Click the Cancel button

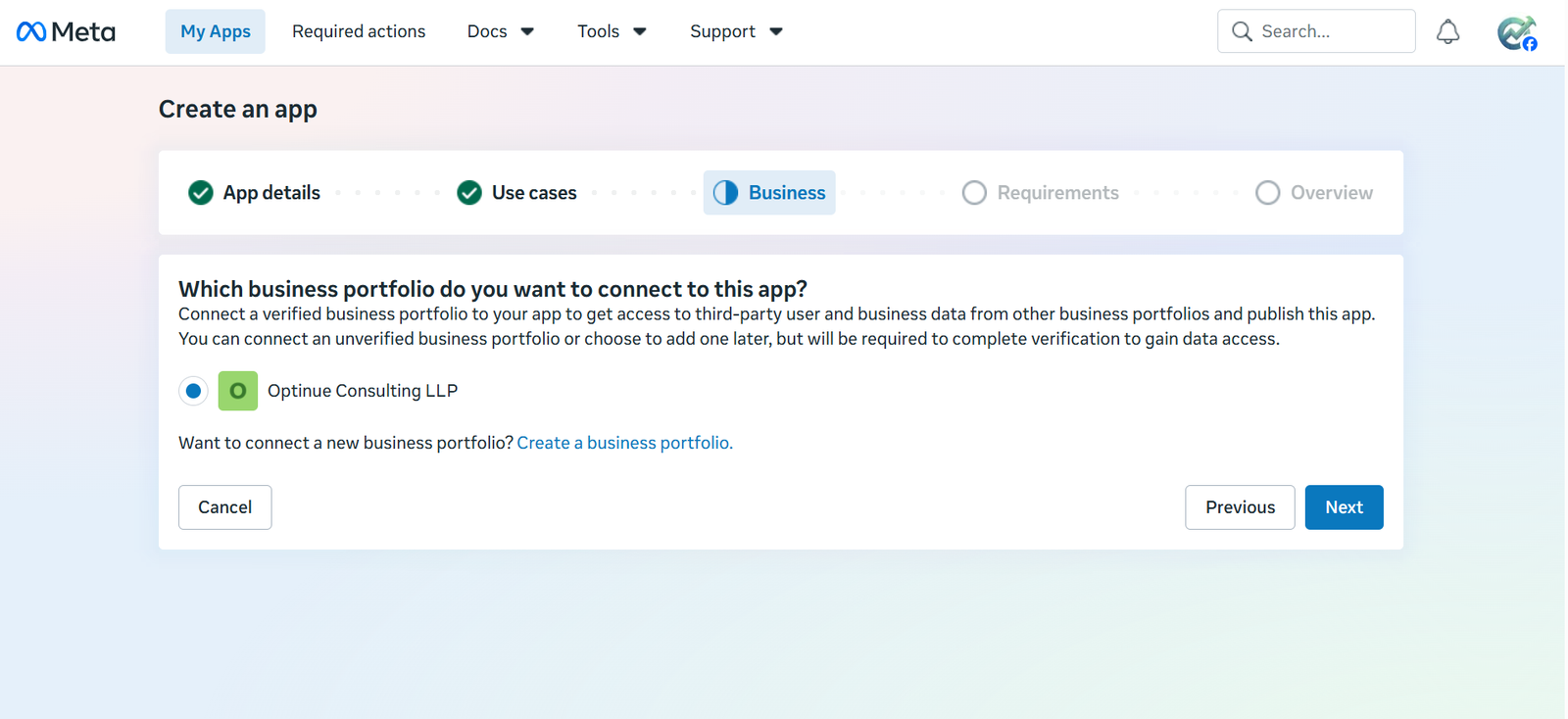[x=225, y=507]
